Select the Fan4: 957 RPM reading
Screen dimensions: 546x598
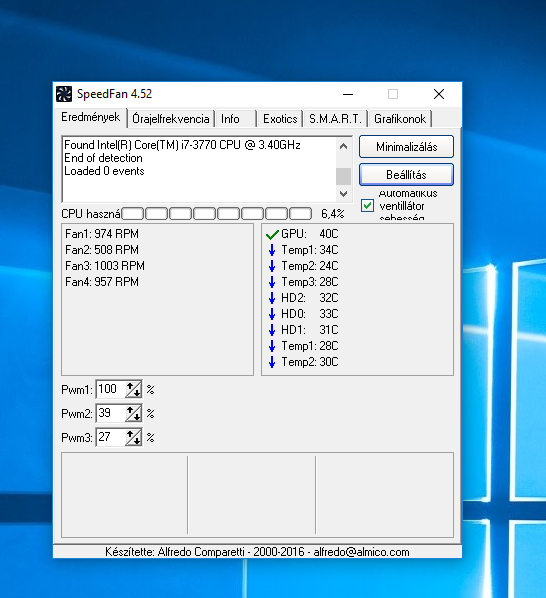tap(102, 282)
